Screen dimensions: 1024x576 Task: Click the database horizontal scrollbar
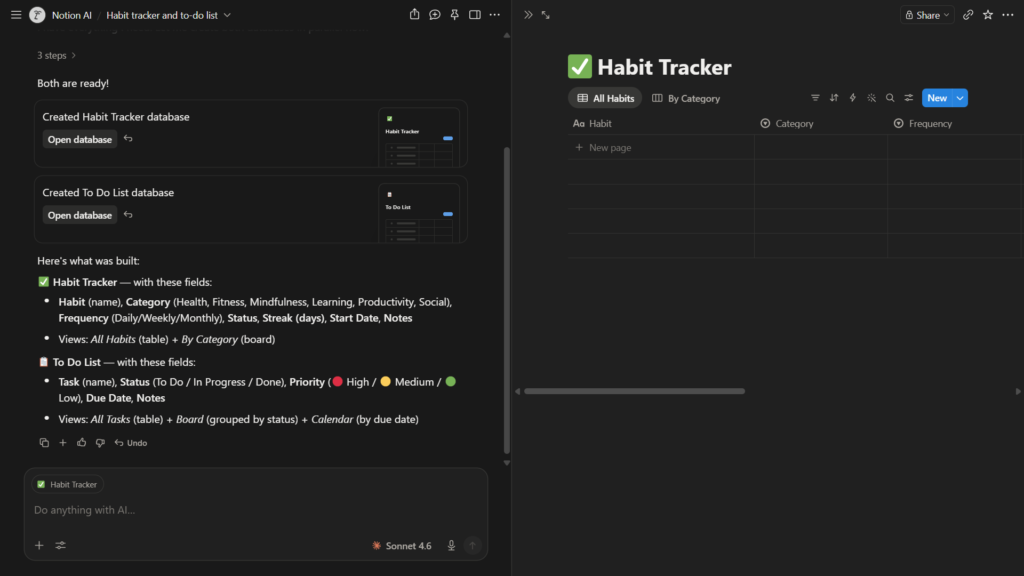click(634, 391)
